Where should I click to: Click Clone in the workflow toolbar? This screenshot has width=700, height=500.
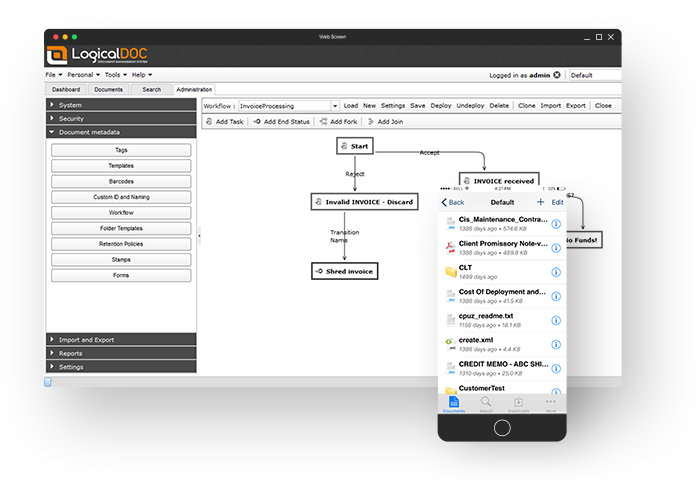527,106
